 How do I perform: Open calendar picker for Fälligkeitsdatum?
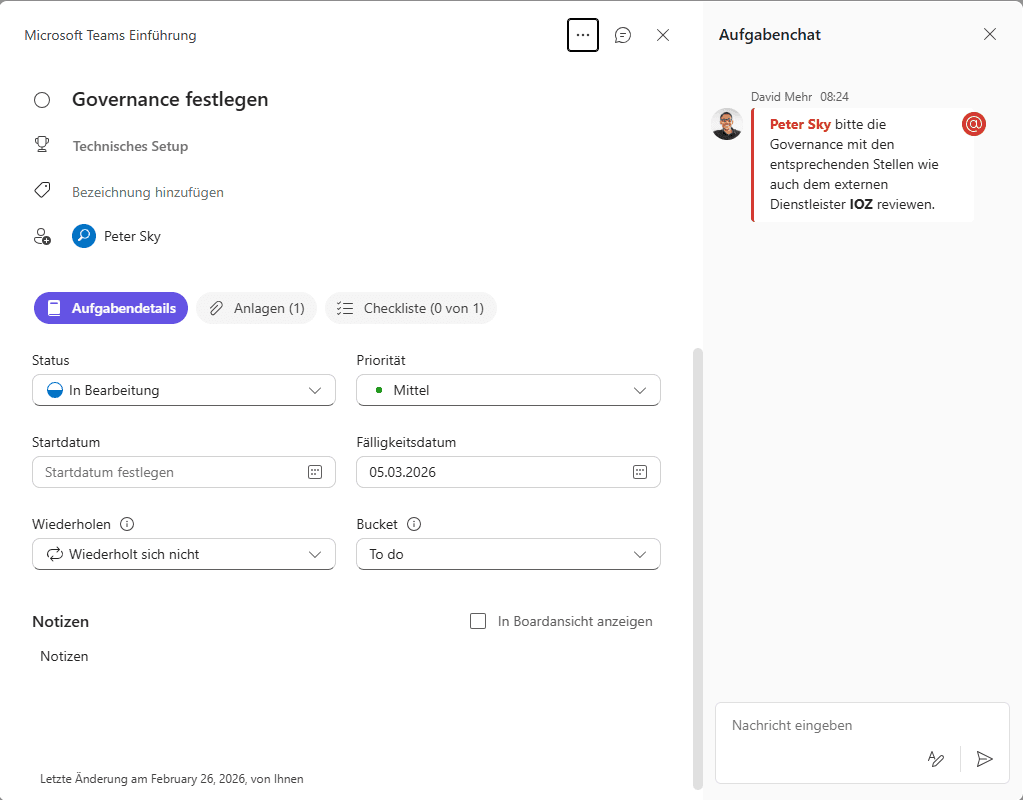coord(639,472)
